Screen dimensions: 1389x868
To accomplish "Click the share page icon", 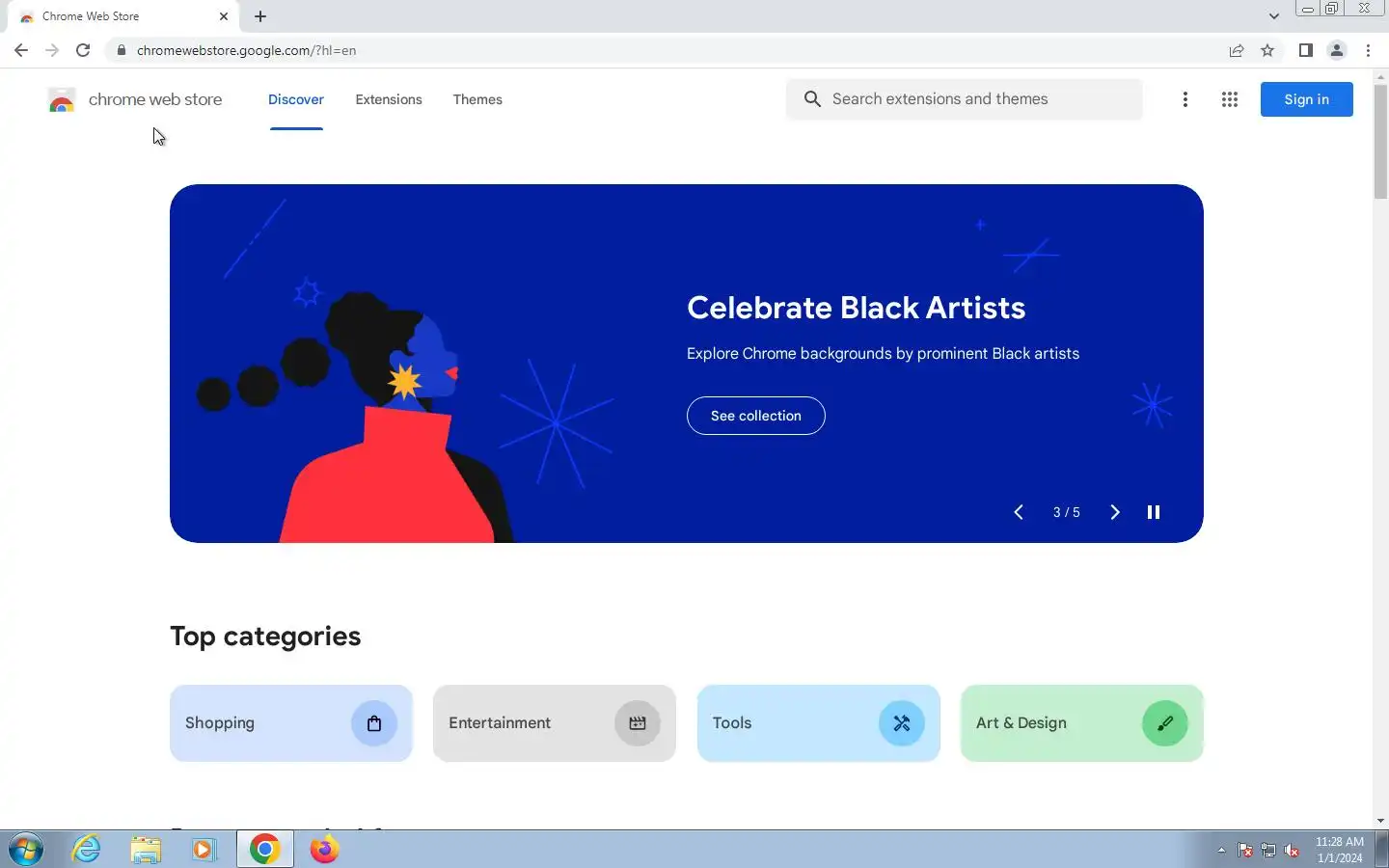I will click(1237, 50).
